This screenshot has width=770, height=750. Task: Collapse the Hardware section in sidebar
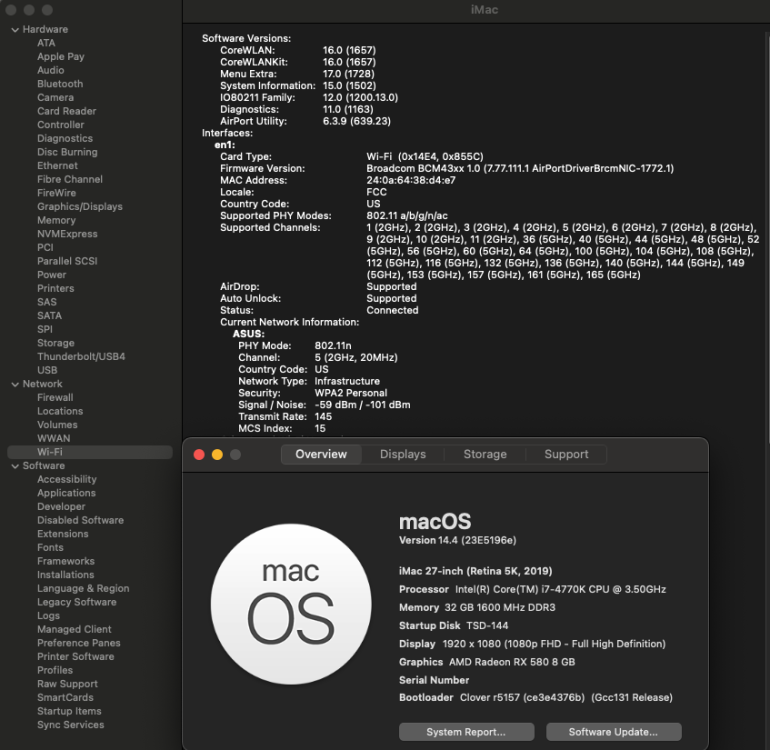click(x=15, y=29)
